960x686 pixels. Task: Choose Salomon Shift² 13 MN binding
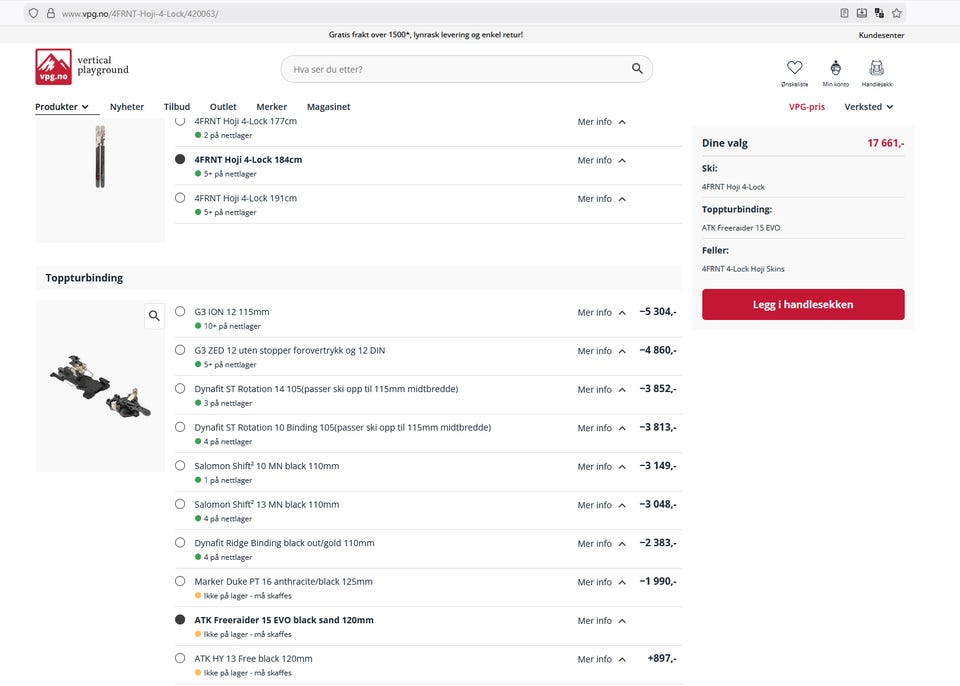pyautogui.click(x=180, y=505)
